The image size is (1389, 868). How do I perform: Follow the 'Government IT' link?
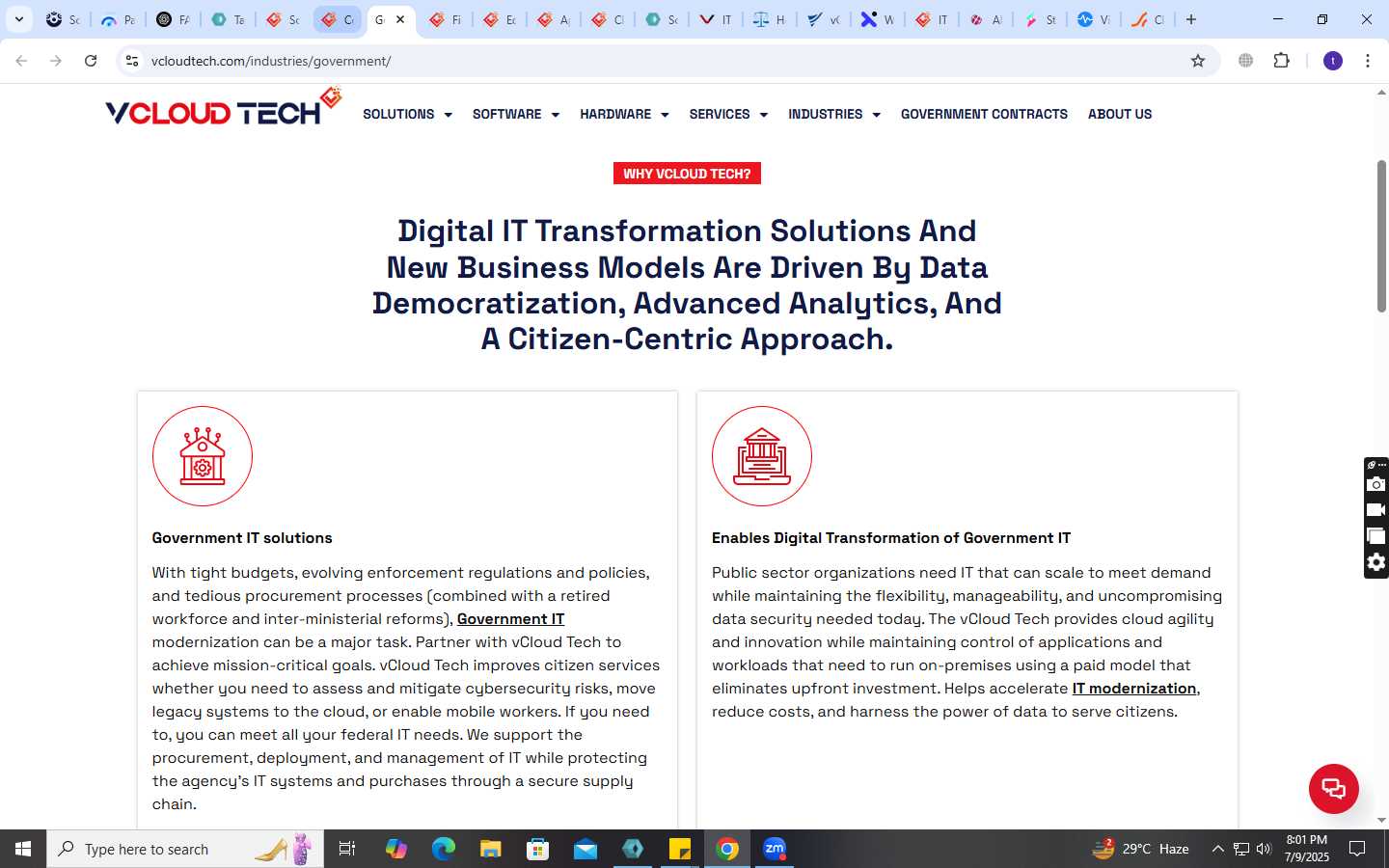tap(510, 619)
